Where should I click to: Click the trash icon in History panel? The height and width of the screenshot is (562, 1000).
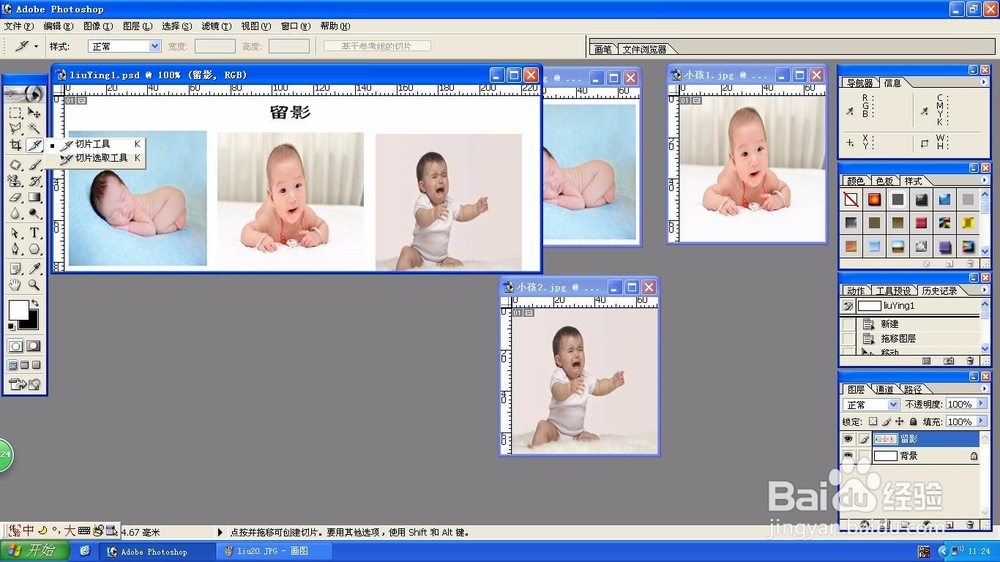point(970,361)
